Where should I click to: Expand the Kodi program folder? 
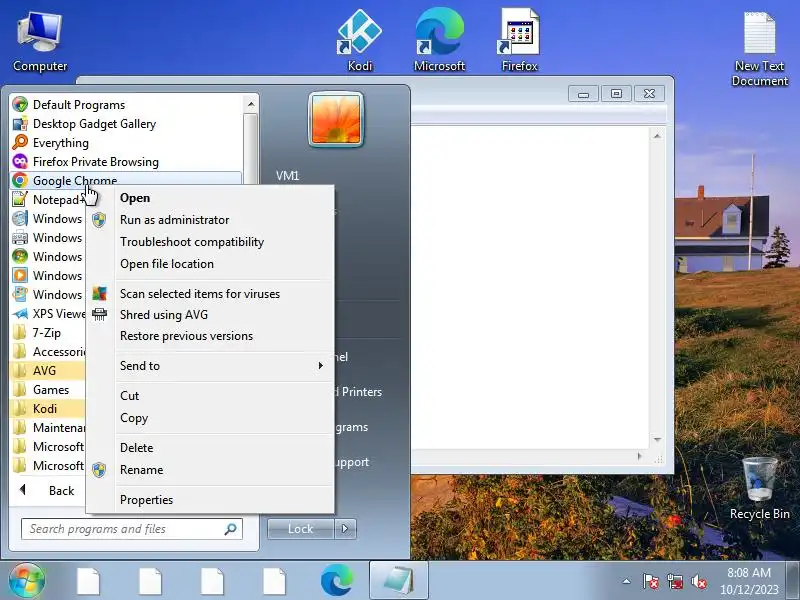pyautogui.click(x=48, y=409)
